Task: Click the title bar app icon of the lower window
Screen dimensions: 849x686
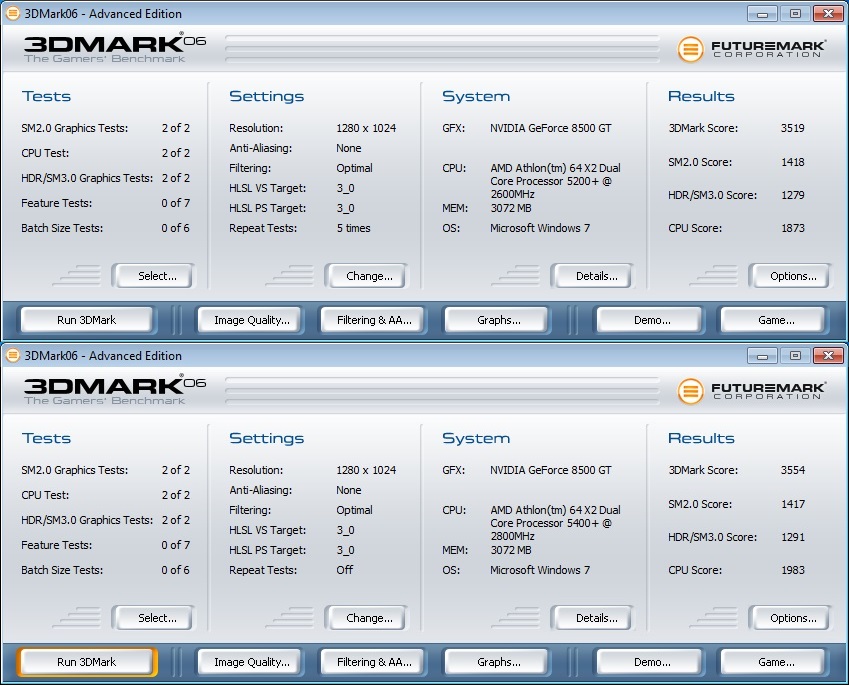Action: click(x=12, y=355)
